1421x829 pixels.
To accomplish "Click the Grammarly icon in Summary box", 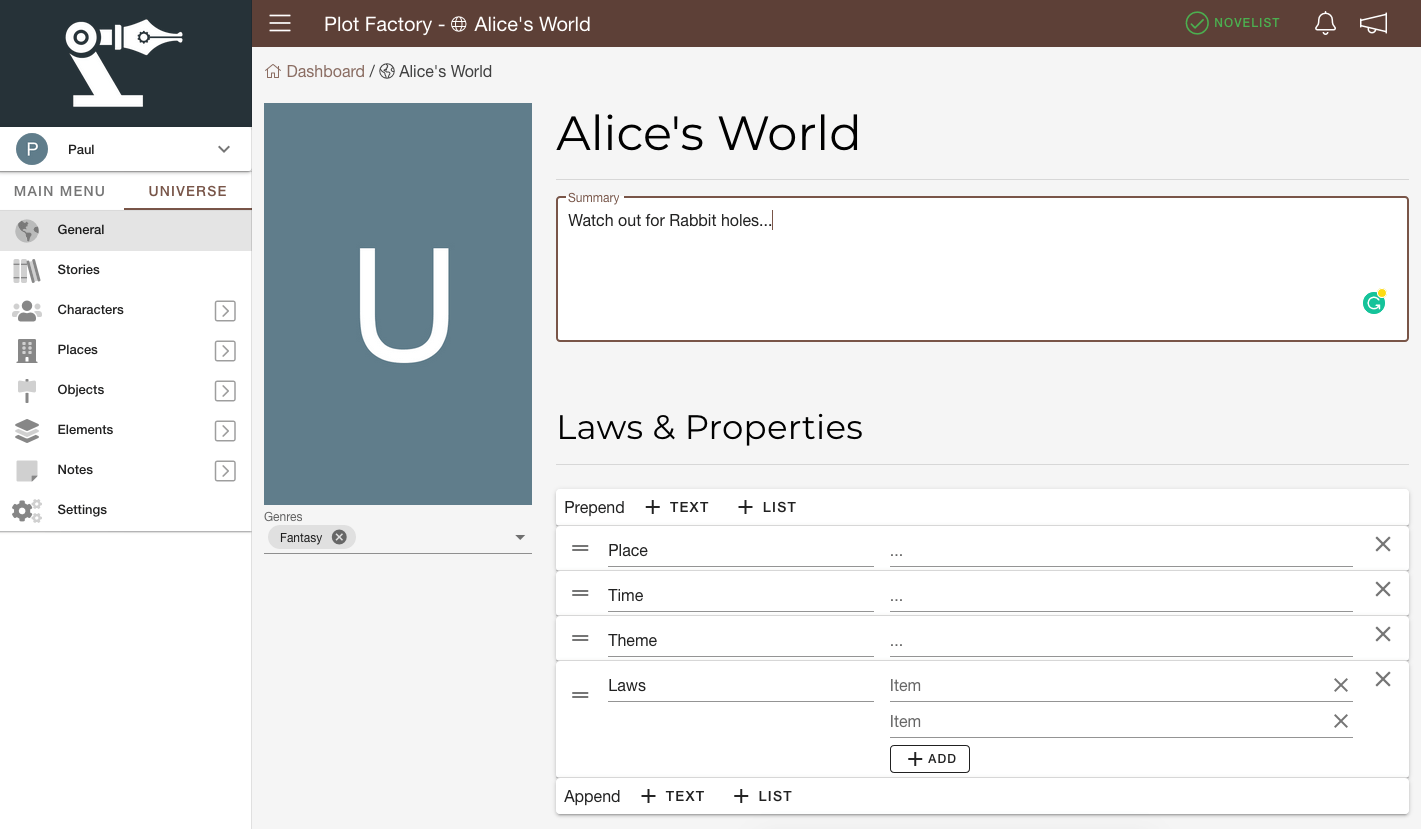I will point(1373,301).
